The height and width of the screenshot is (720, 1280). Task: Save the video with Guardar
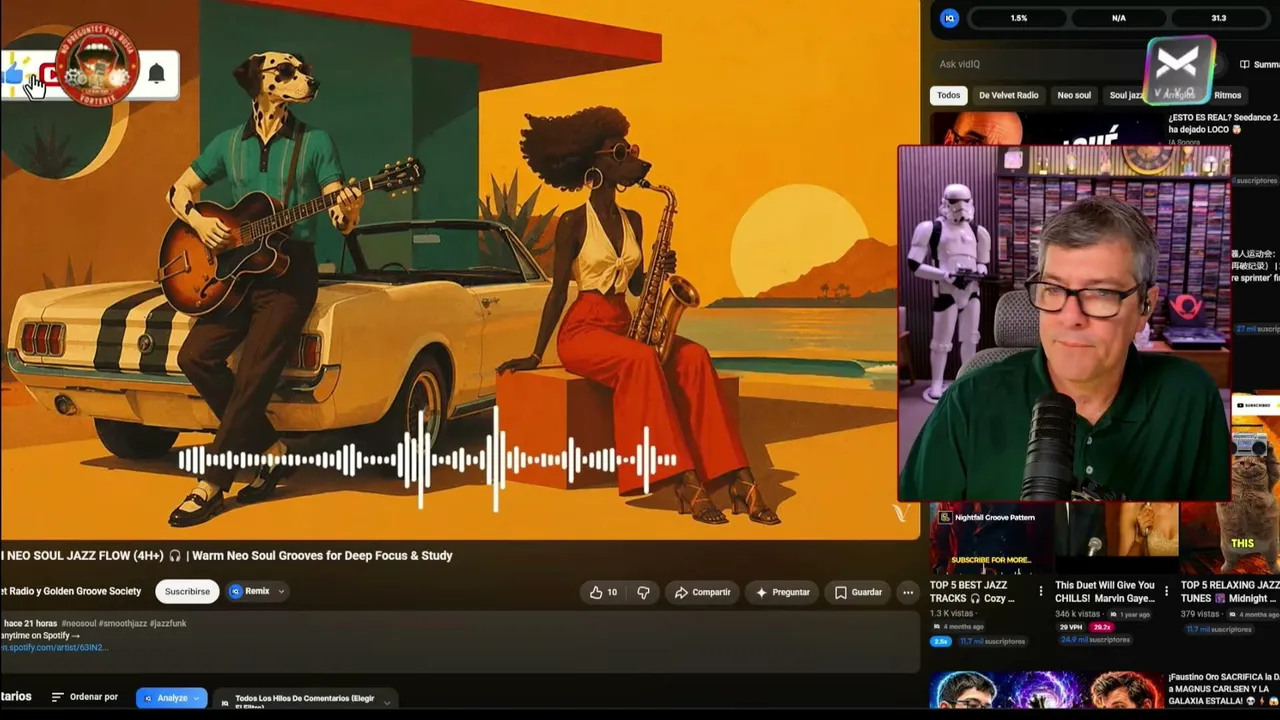pos(858,592)
